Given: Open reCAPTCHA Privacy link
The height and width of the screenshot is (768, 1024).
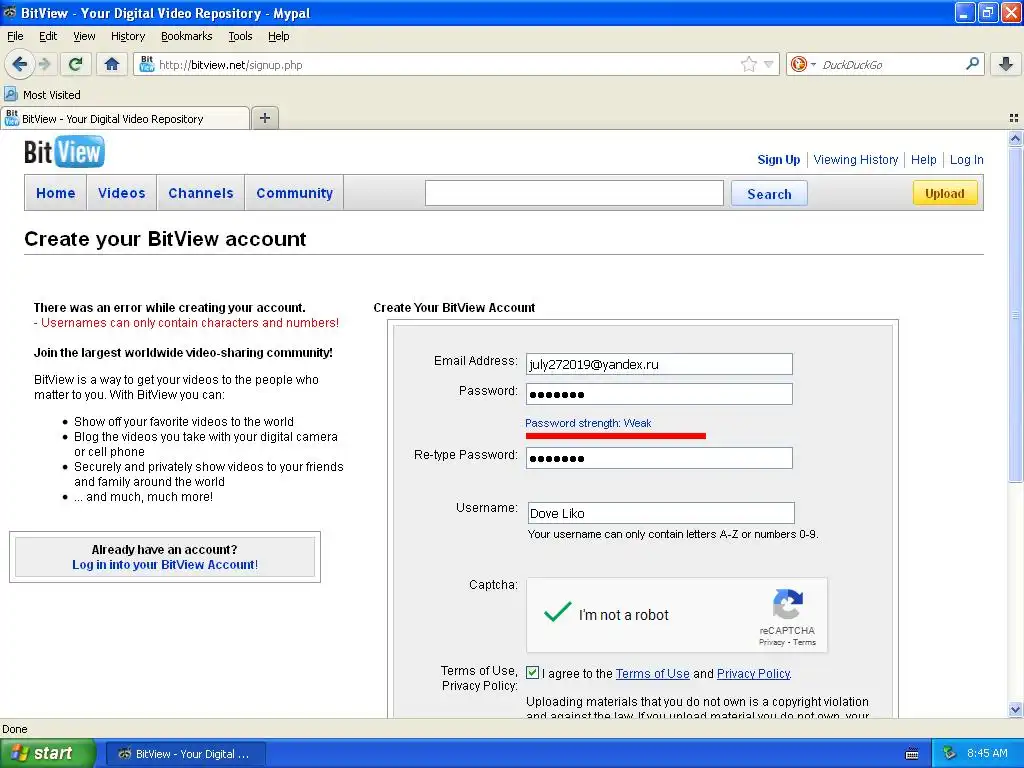Looking at the screenshot, I should (x=771, y=642).
